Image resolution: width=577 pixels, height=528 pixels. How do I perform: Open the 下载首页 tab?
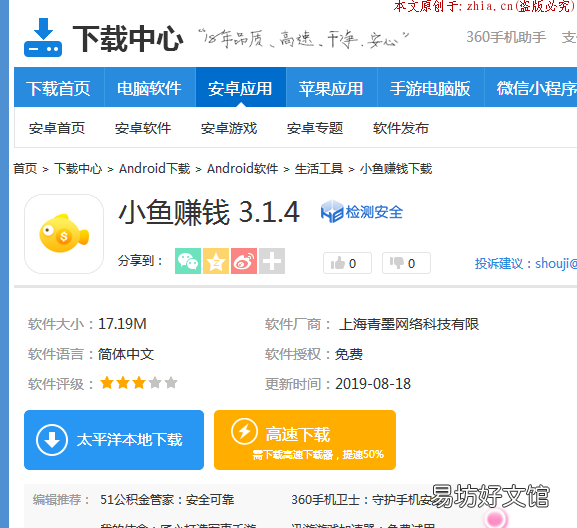point(59,88)
